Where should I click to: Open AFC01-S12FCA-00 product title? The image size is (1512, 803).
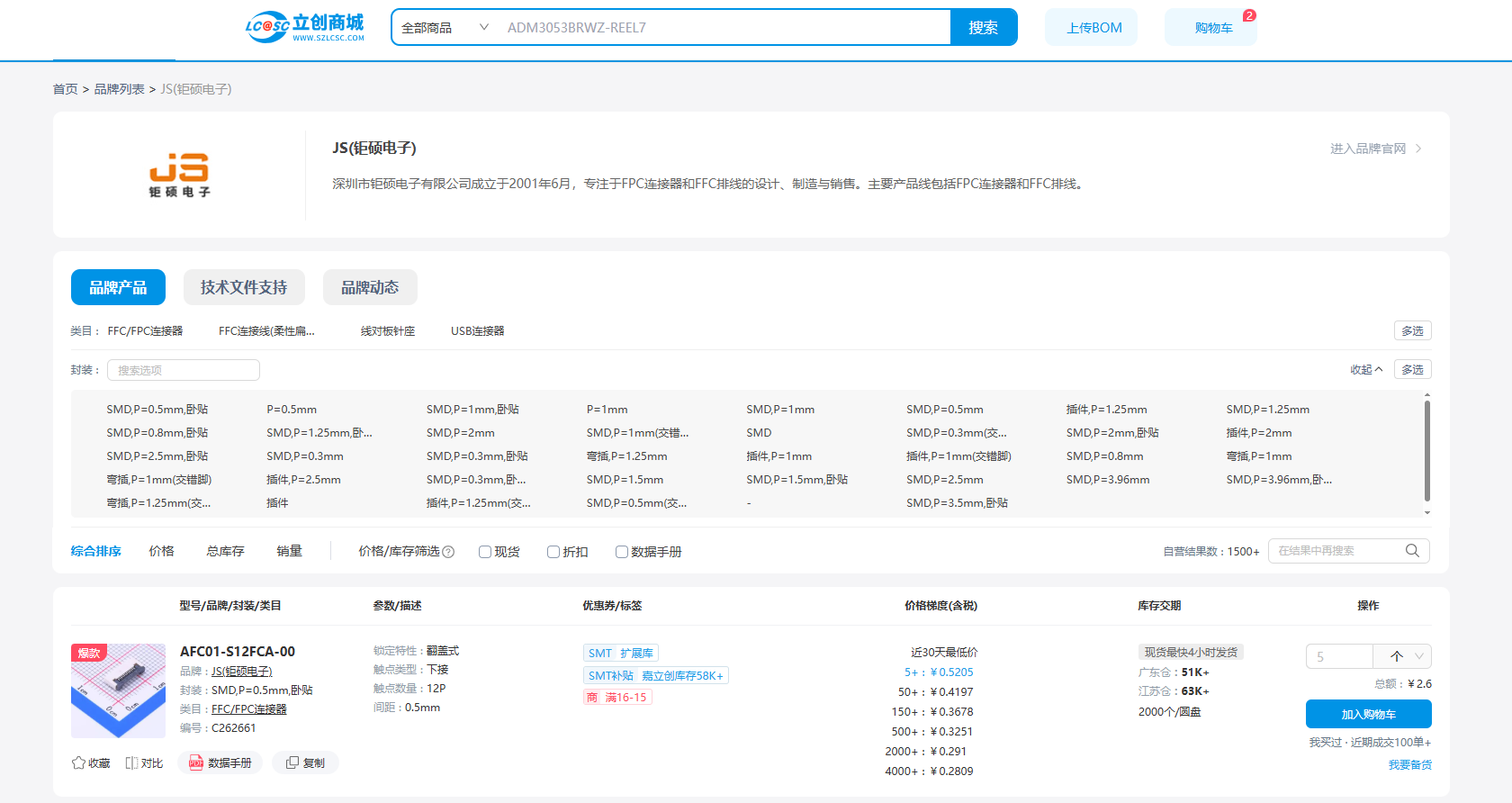point(238,652)
